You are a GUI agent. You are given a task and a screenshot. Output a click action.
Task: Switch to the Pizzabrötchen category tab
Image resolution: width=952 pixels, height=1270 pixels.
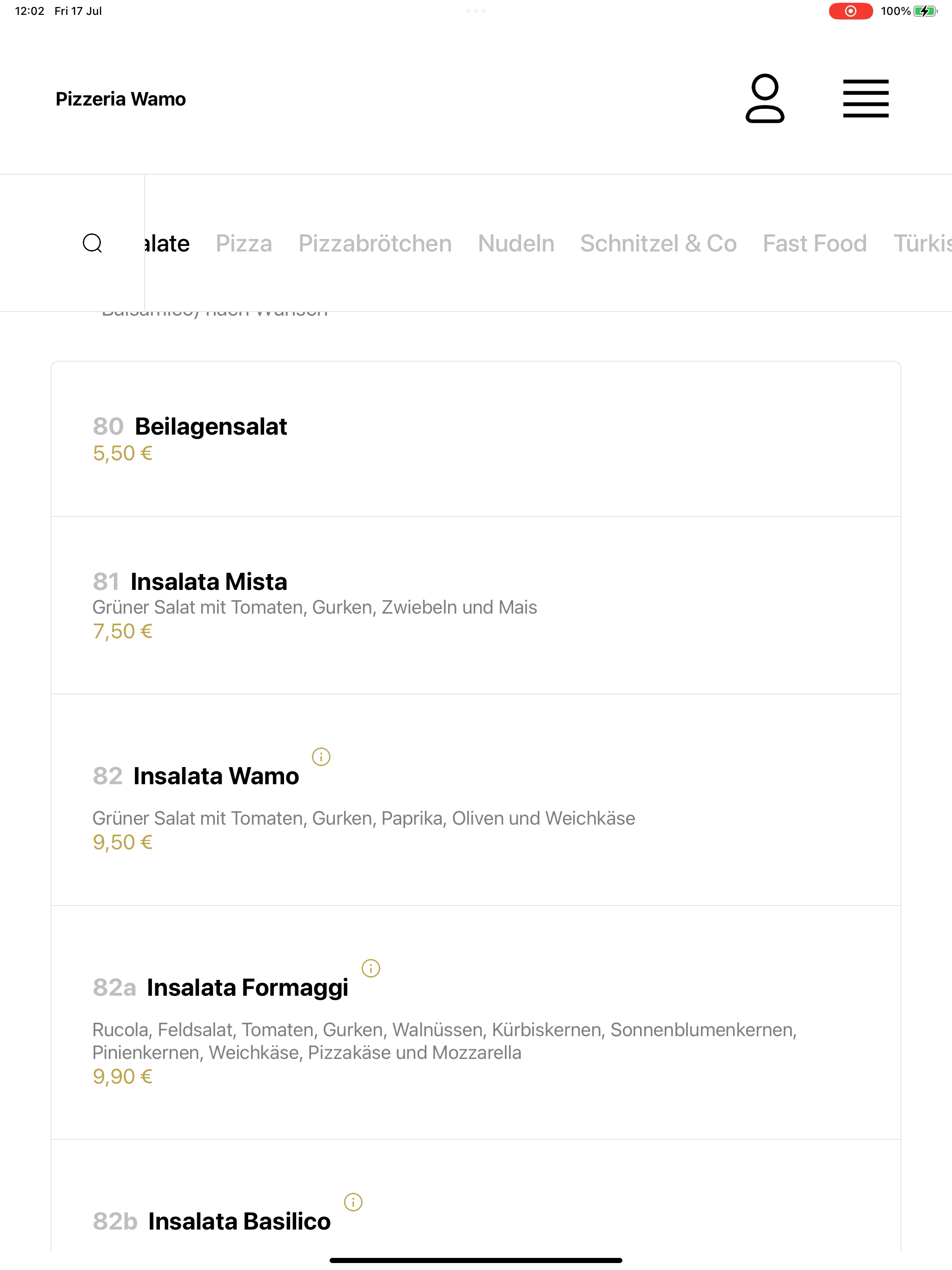tap(375, 244)
